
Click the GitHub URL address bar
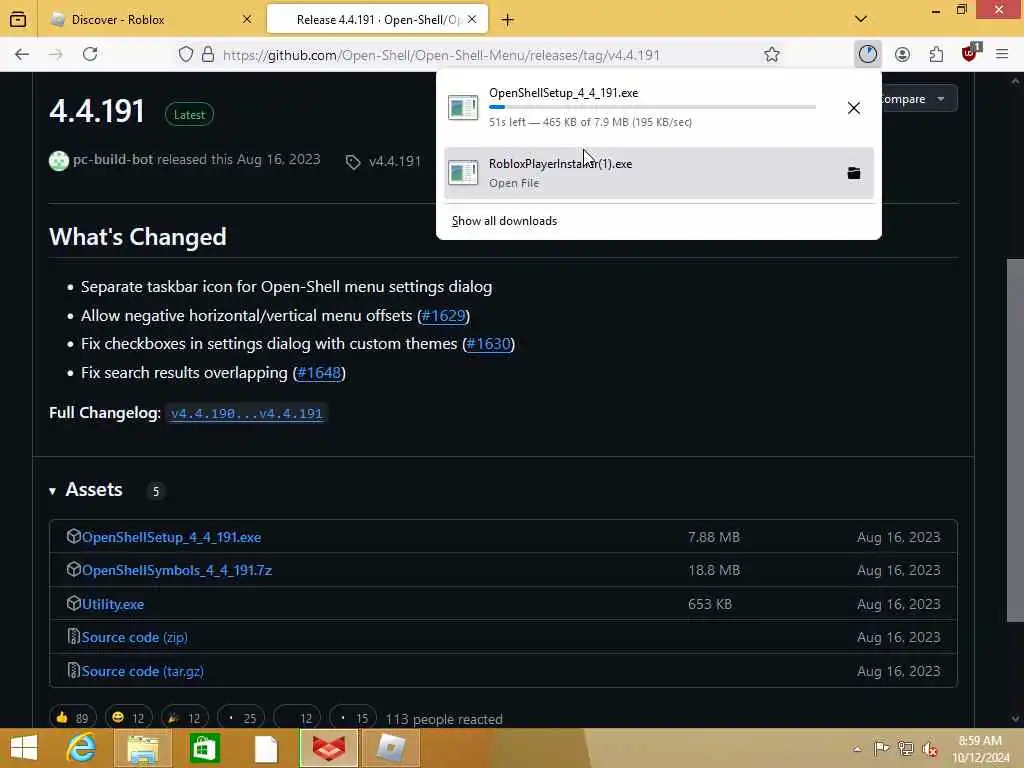coord(441,55)
